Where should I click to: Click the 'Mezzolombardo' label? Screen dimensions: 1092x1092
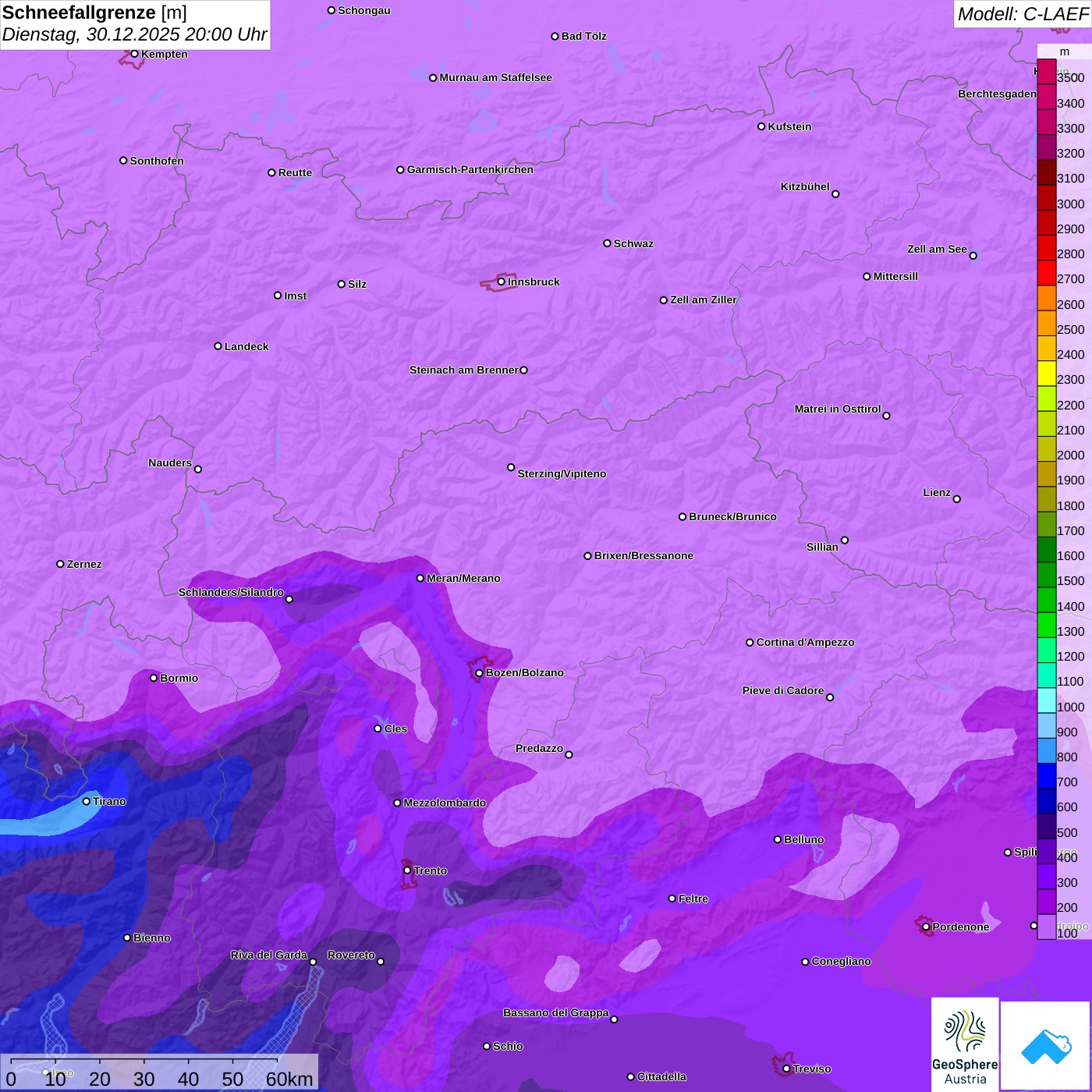[445, 803]
